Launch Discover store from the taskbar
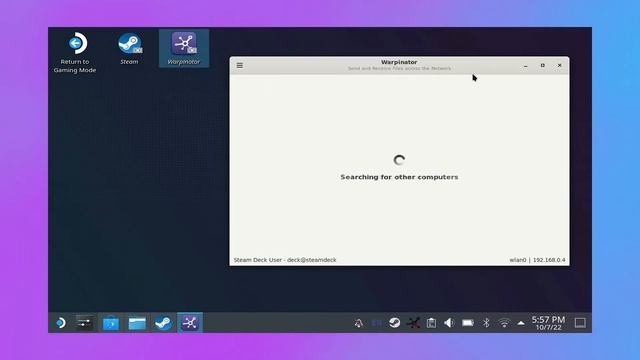640x360 pixels. click(111, 323)
